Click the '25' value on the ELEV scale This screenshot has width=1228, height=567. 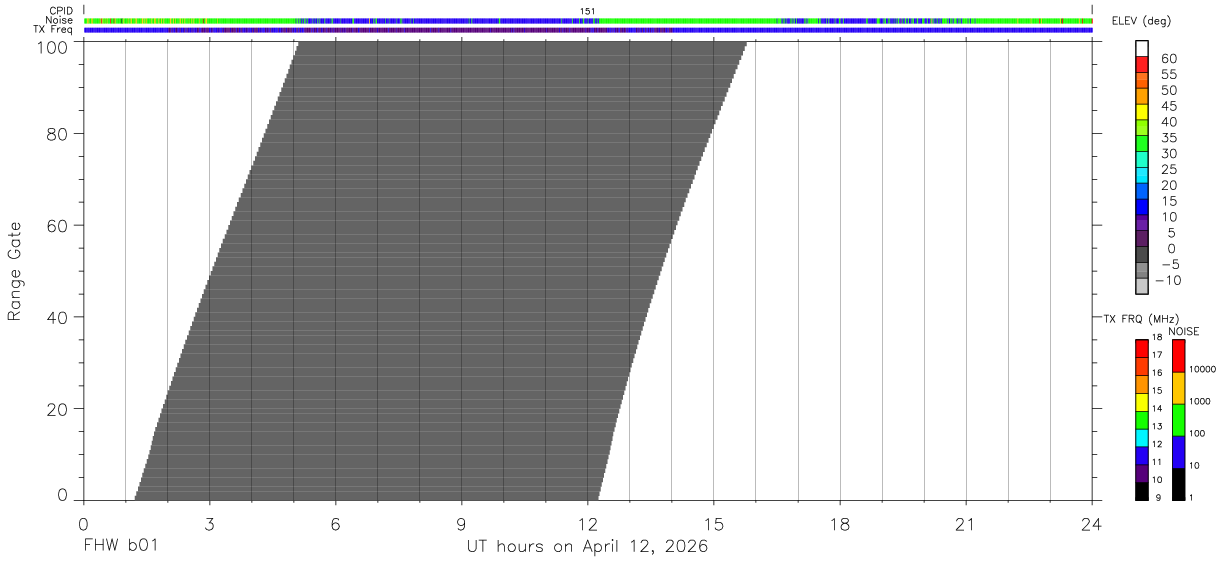pos(1169,169)
